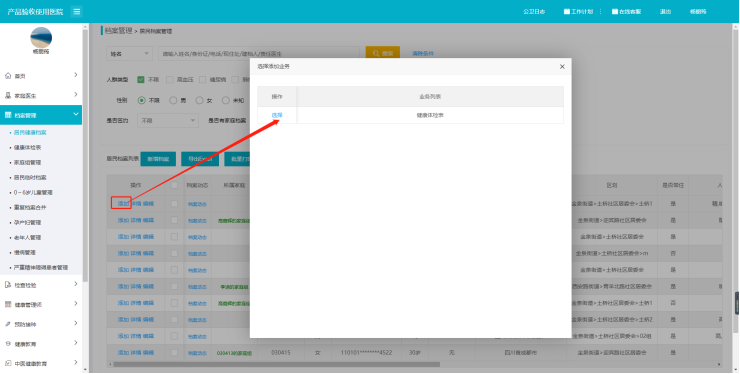This screenshot has height=374, width=740.
Task: Click the 首页 home icon in sidebar
Action: pos(8,76)
